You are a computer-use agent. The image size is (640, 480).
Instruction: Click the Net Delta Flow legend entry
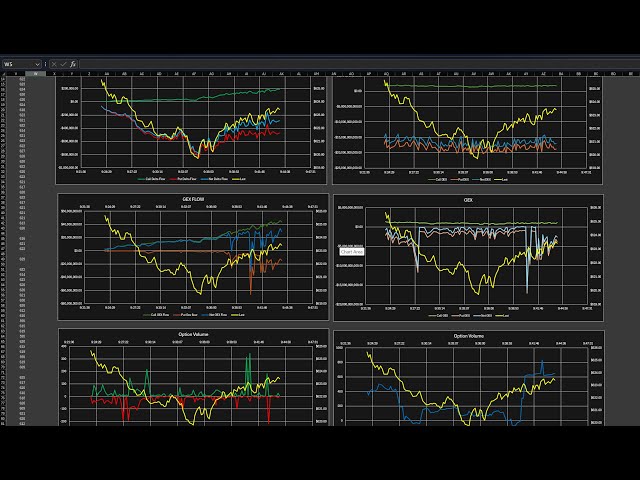coord(214,179)
